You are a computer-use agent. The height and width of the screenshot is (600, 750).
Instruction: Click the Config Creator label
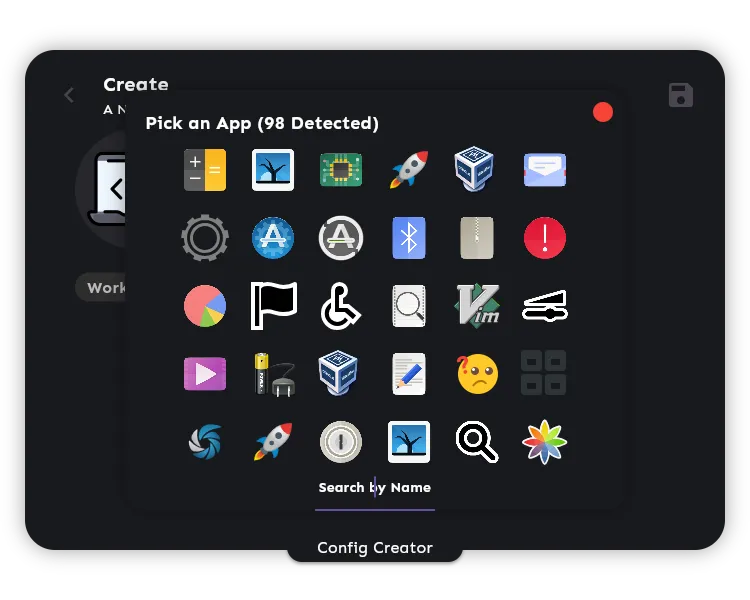click(375, 547)
